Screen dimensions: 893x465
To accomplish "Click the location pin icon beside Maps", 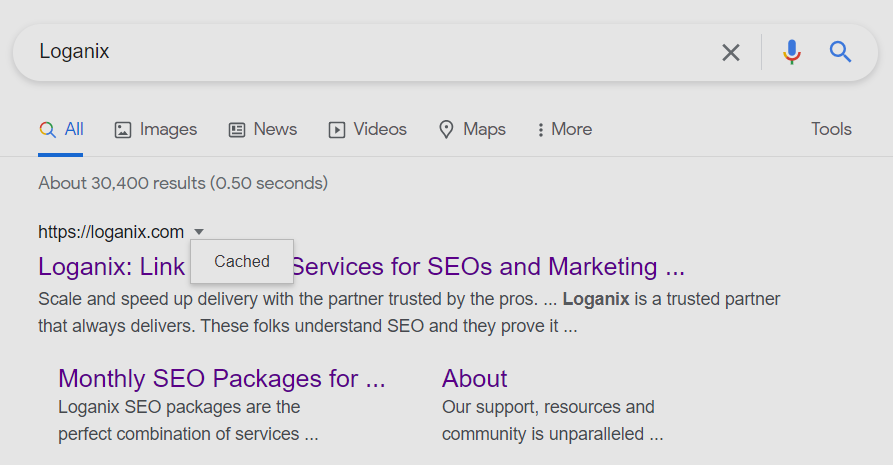I will [446, 130].
